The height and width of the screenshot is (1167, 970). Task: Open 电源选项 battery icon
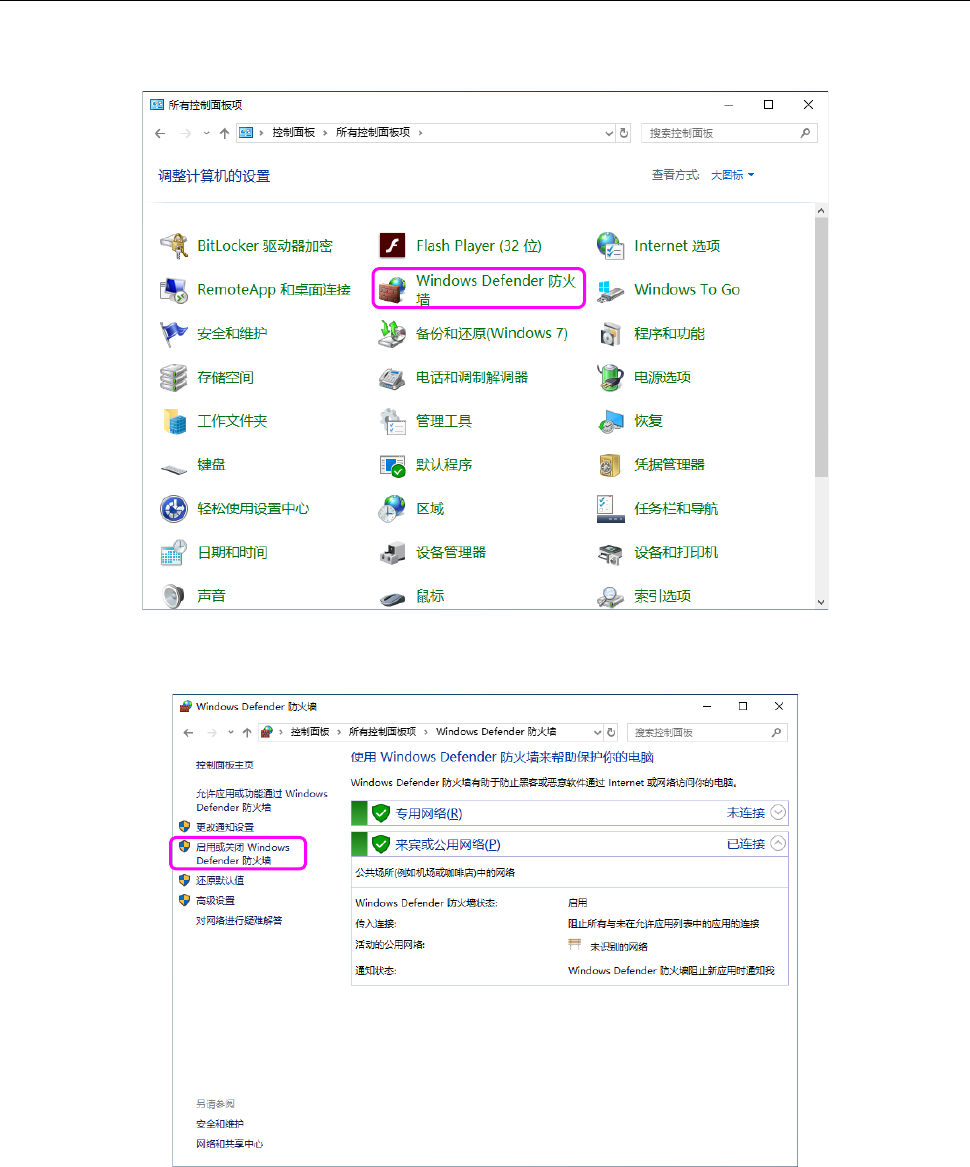[x=610, y=377]
